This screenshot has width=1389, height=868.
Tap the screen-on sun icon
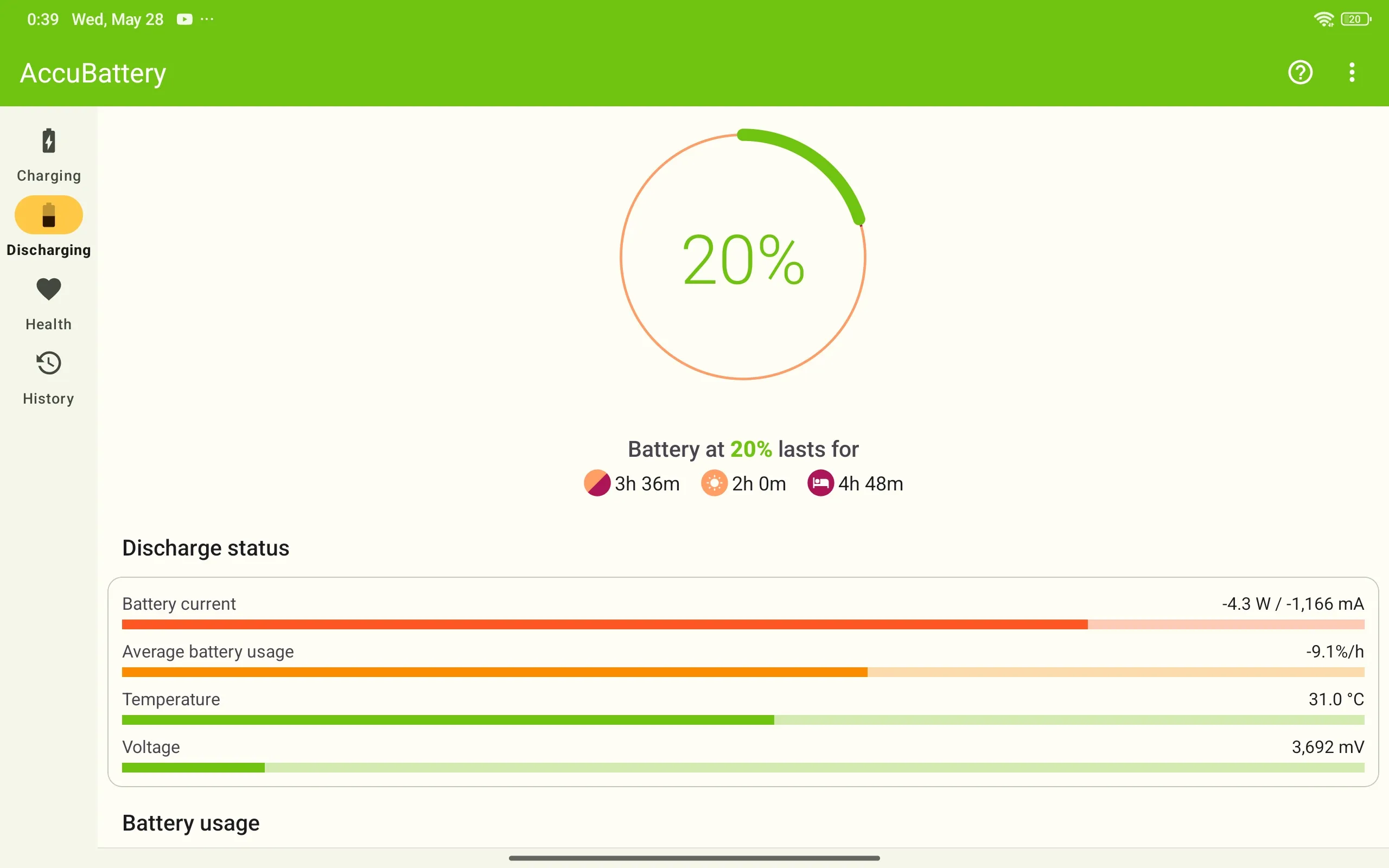[x=714, y=483]
